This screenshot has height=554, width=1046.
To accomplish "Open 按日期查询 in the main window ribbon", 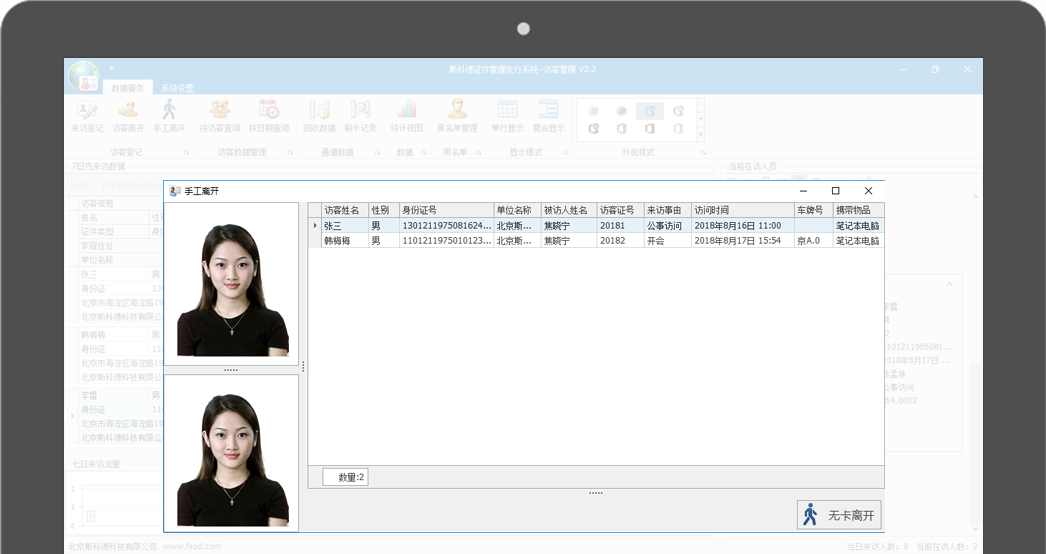I will point(269,116).
